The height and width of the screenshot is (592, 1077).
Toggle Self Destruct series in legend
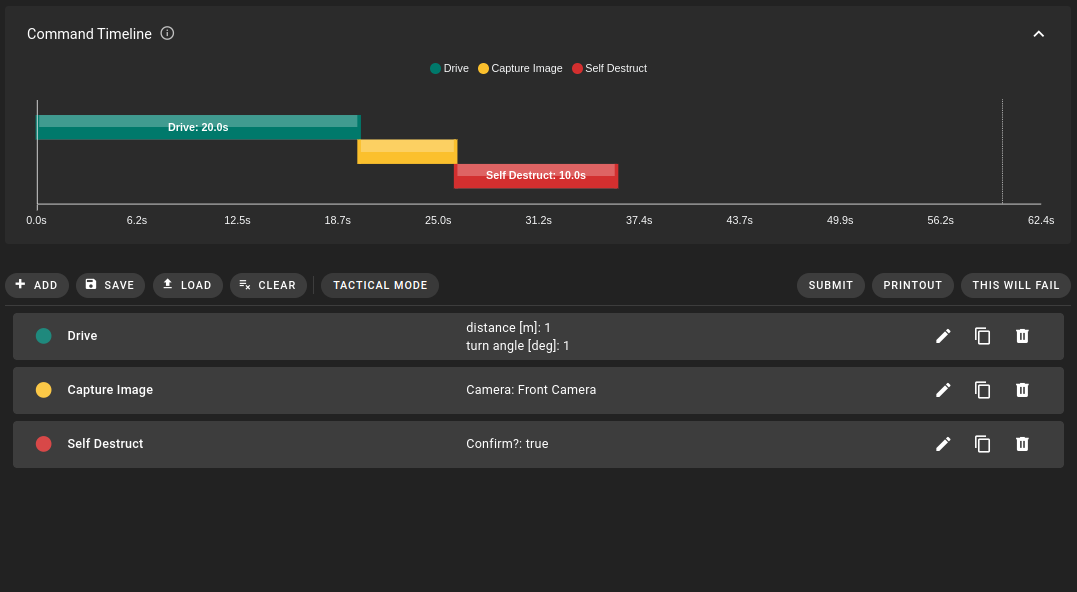609,68
